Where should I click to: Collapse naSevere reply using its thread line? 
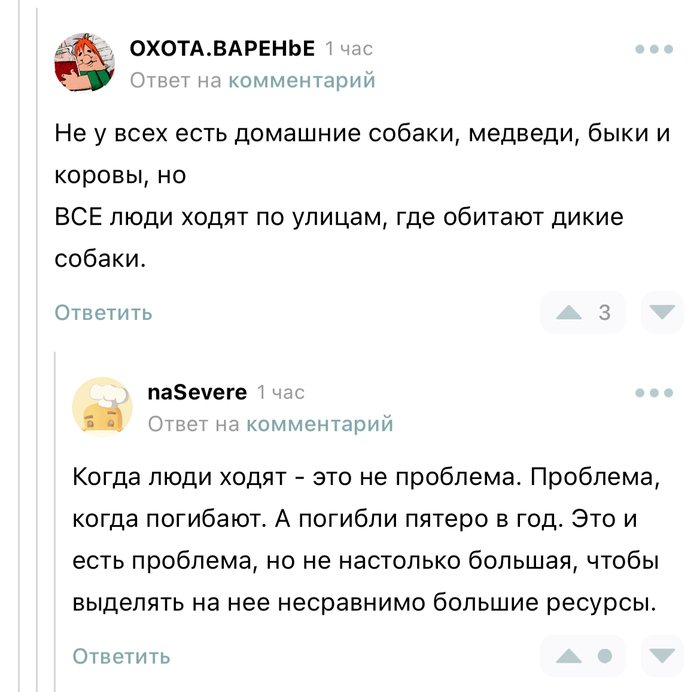pos(57,520)
